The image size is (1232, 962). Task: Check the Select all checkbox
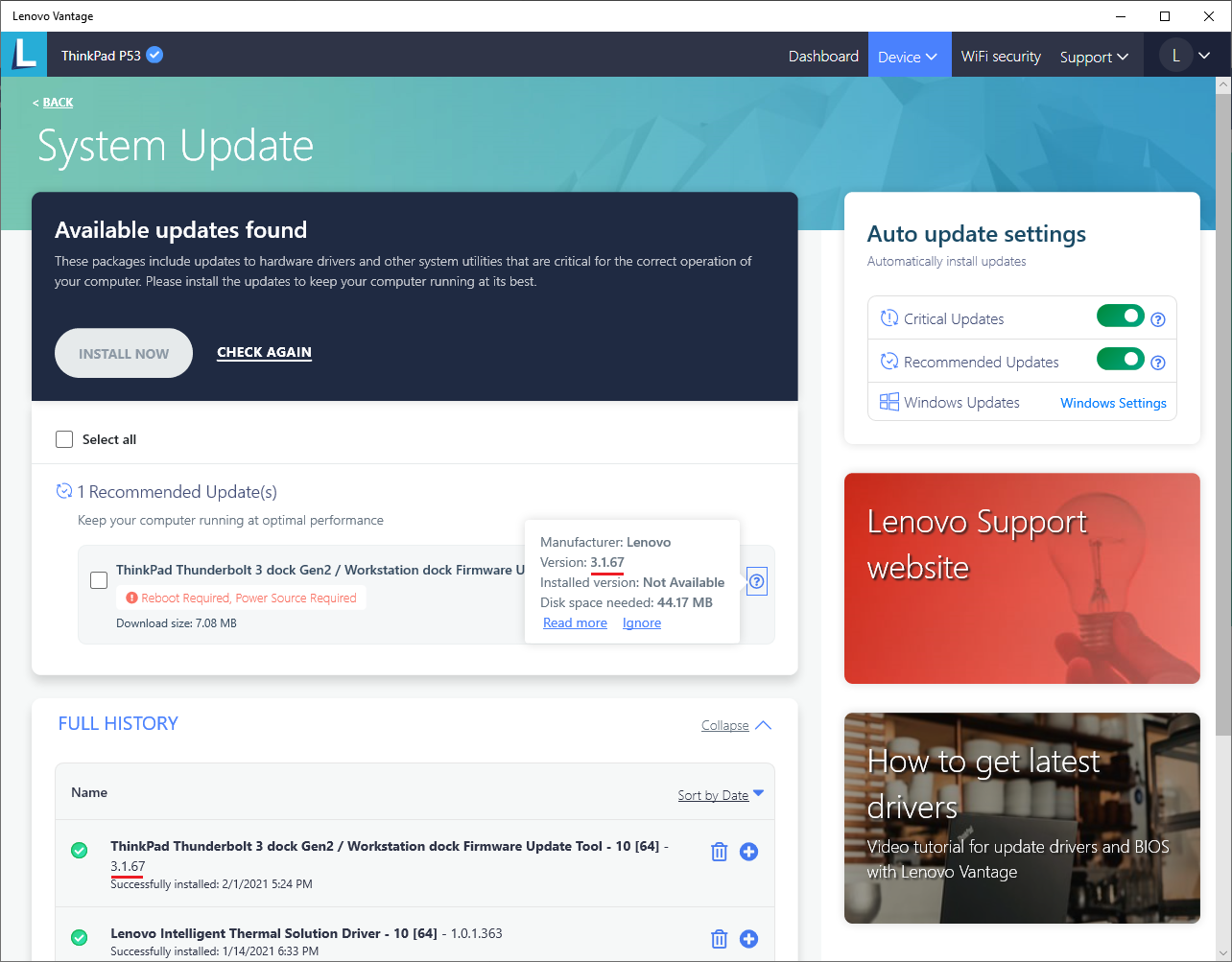[64, 439]
